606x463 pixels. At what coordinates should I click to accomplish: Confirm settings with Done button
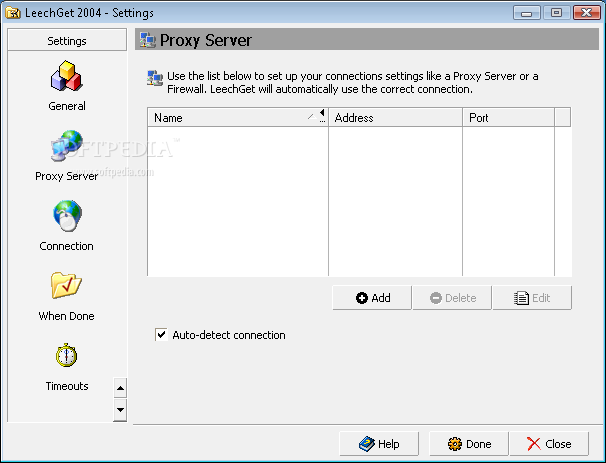tap(469, 444)
